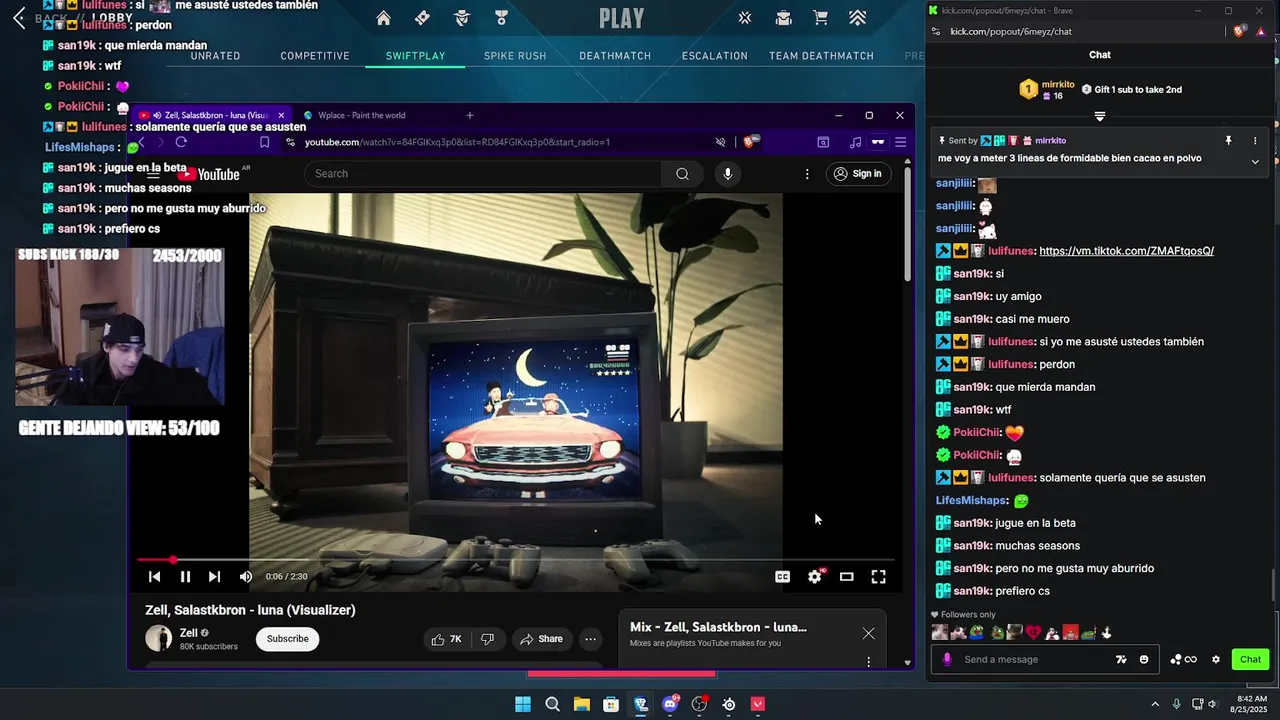Share the luna Visualizer video
1280x720 pixels.
(541, 639)
